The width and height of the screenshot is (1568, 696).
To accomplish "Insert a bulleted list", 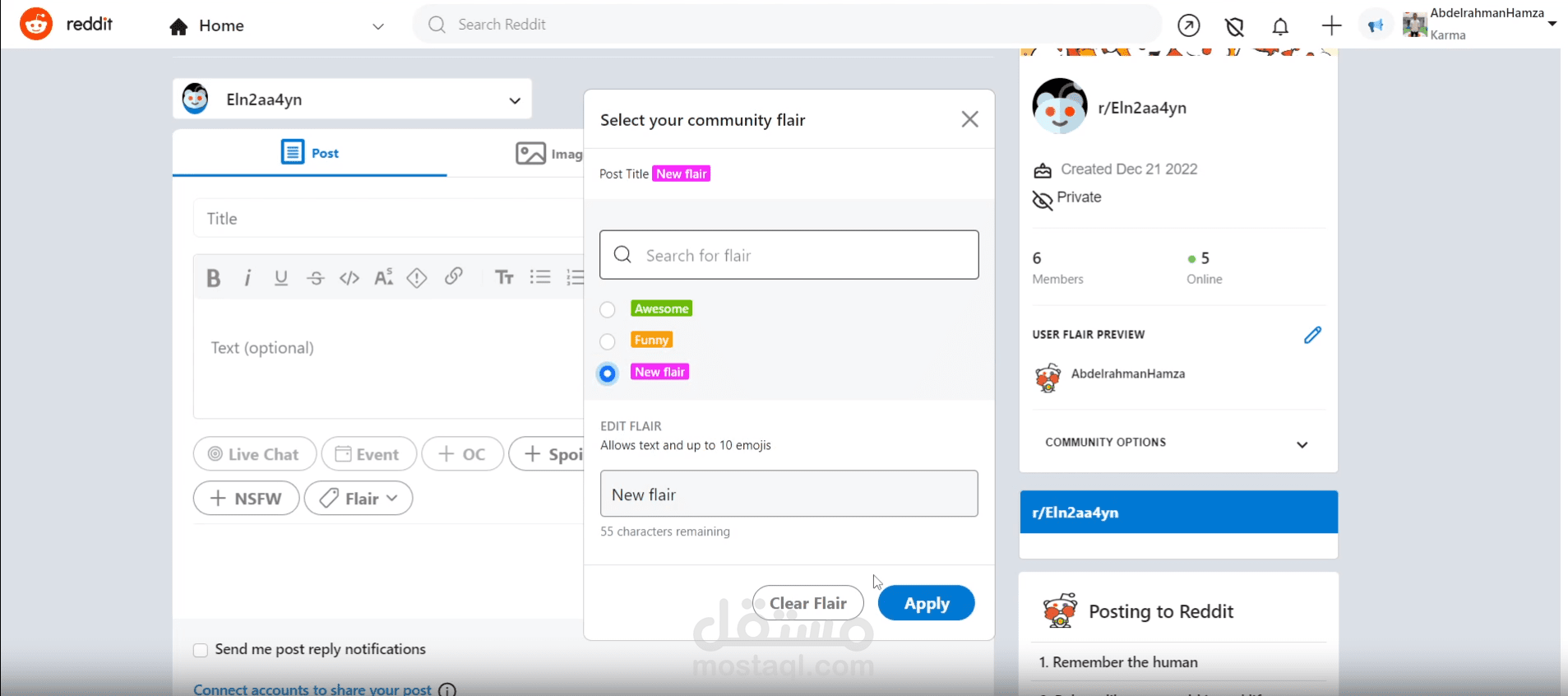I will tap(540, 277).
